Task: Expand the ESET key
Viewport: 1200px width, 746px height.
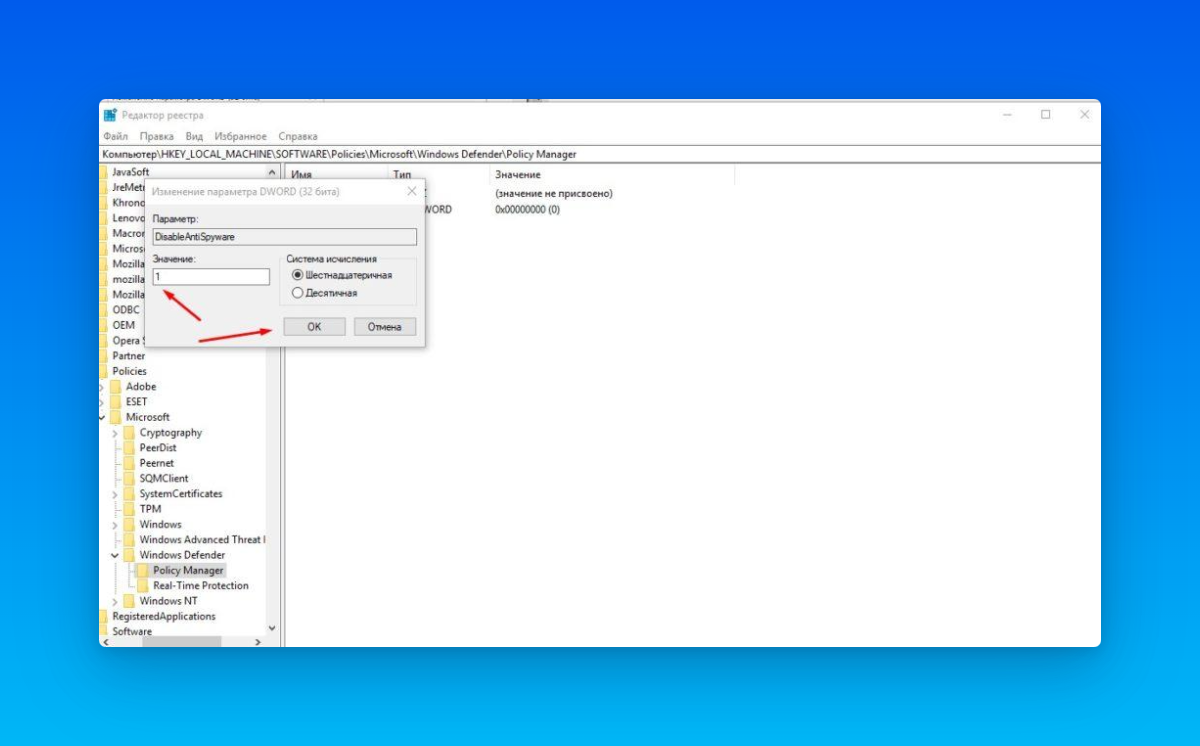Action: click(102, 402)
